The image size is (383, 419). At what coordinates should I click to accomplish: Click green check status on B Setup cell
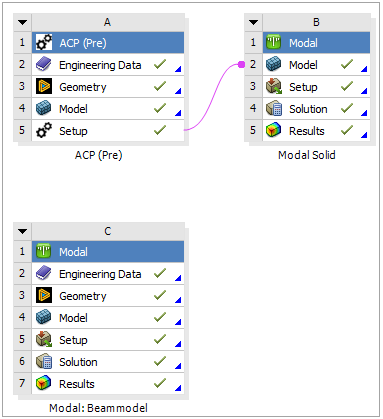tap(347, 86)
